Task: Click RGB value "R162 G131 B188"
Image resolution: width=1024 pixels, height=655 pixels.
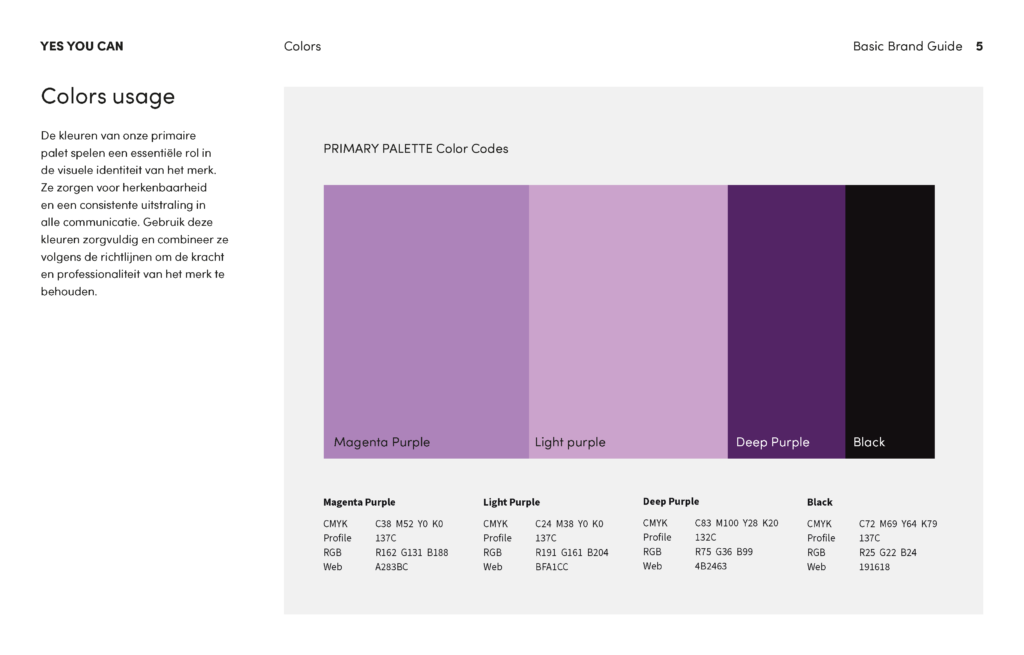Action: coord(411,552)
